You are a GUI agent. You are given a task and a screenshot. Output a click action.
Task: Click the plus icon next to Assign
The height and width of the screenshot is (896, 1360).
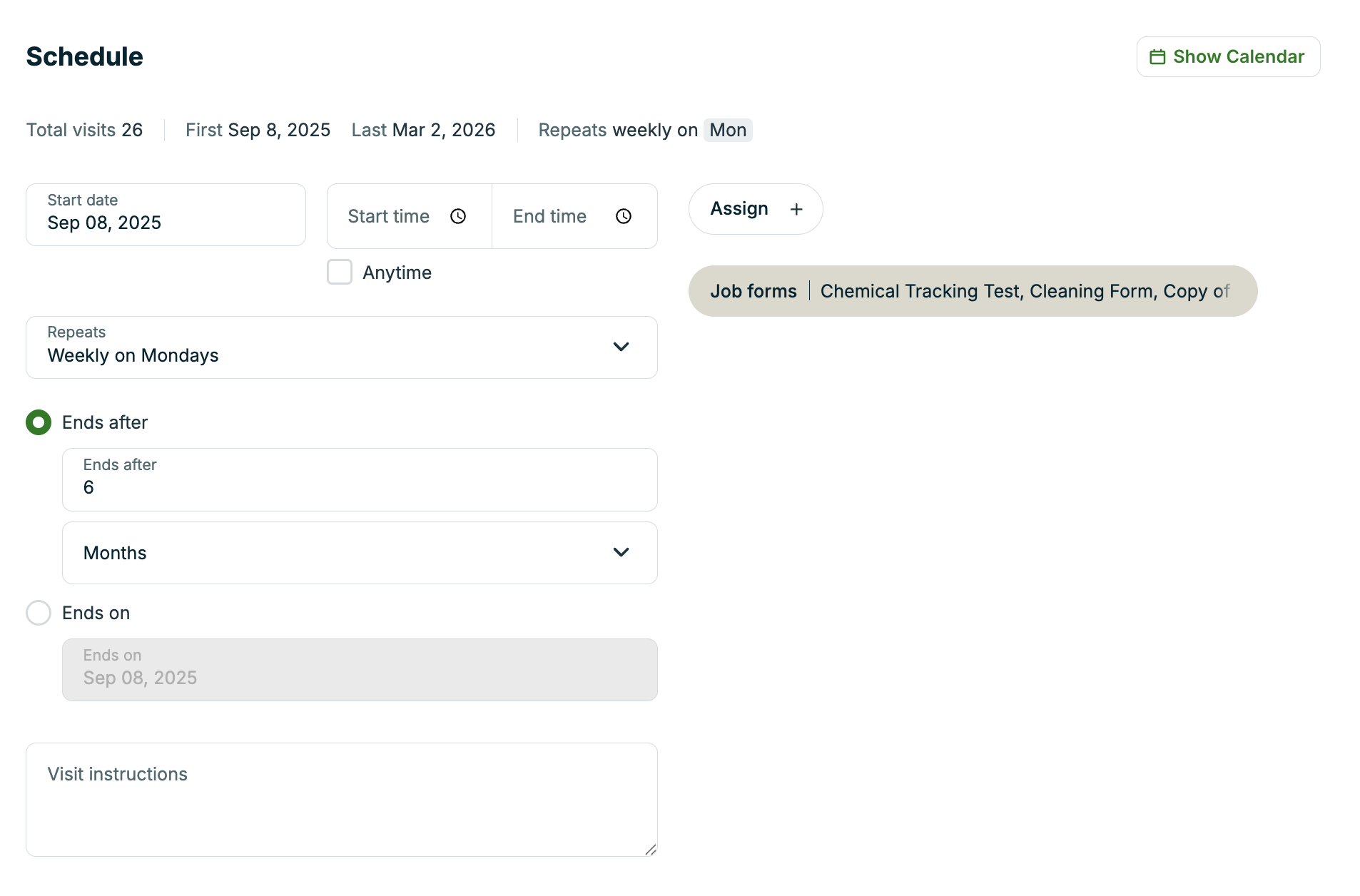(796, 209)
